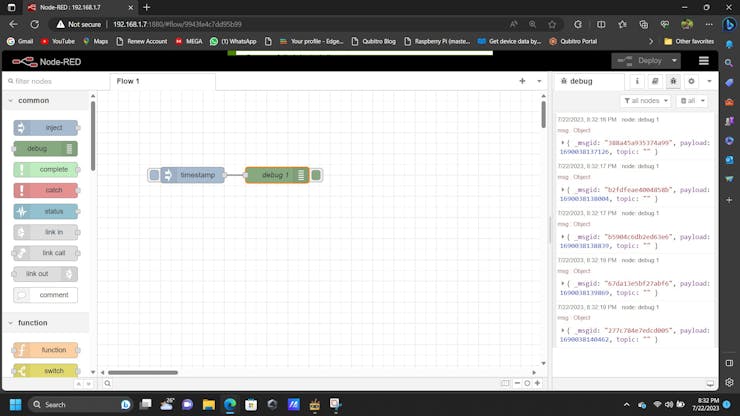Select the Flow 1 tab
Viewport: 740px width, 416px height.
coord(128,81)
